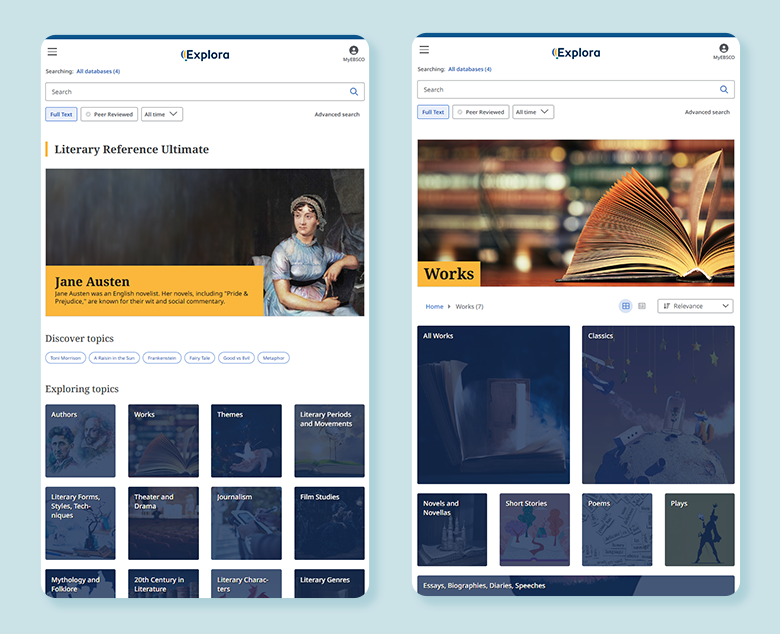Click MyEBSCO profile icon on Works screen

pos(723,50)
